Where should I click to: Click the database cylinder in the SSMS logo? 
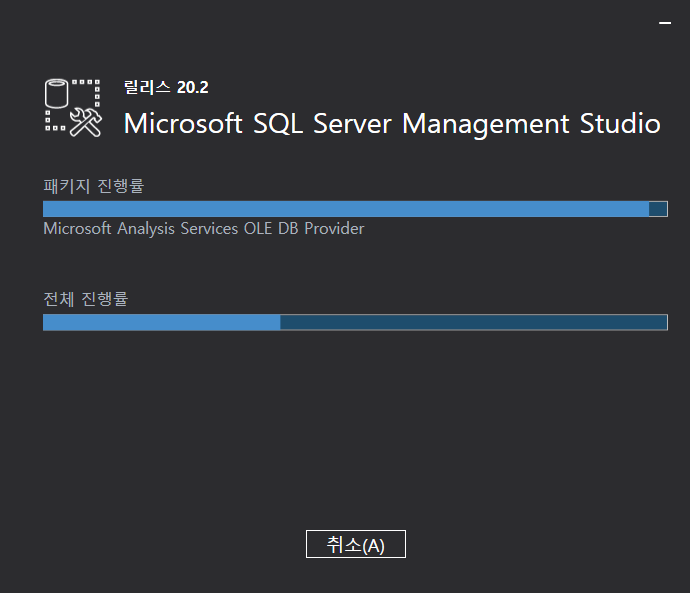coord(57,94)
